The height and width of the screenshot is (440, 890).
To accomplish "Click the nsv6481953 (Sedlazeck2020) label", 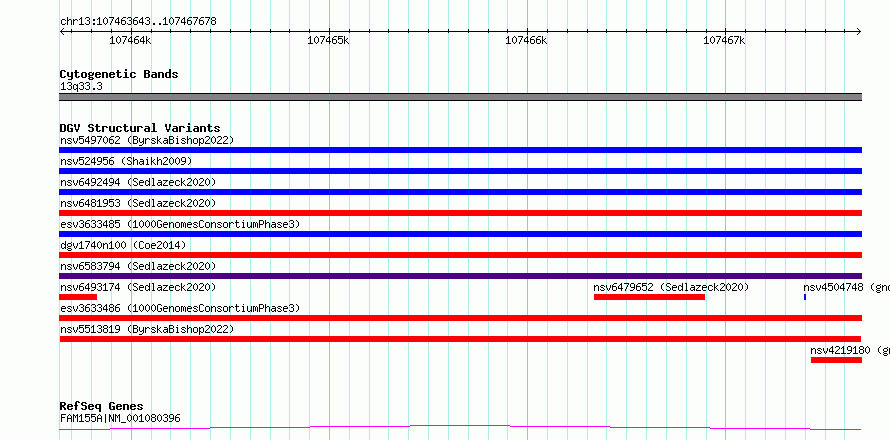I will 138,203.
